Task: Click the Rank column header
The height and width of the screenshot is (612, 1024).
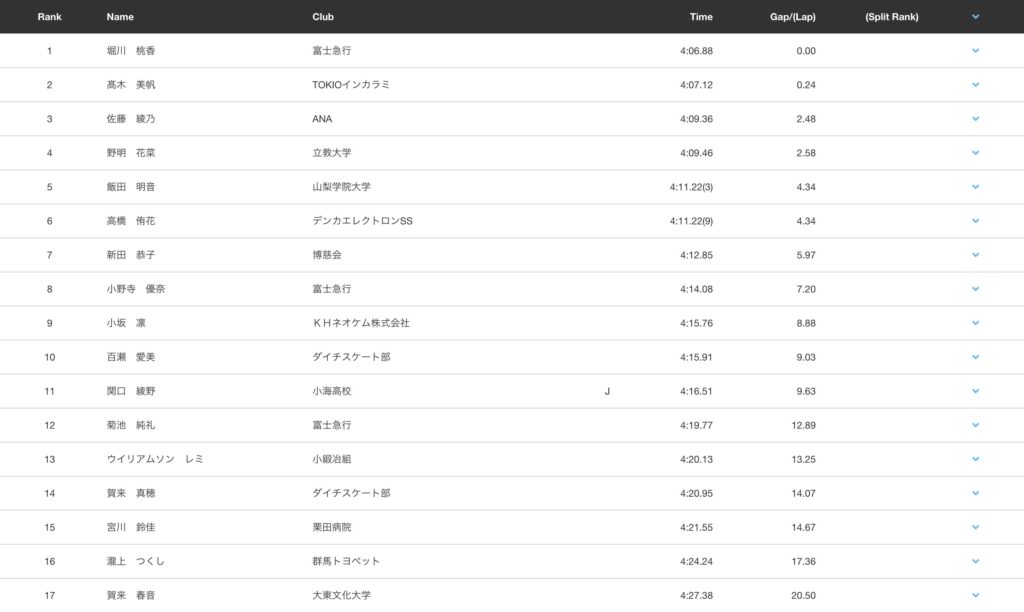Action: point(49,17)
